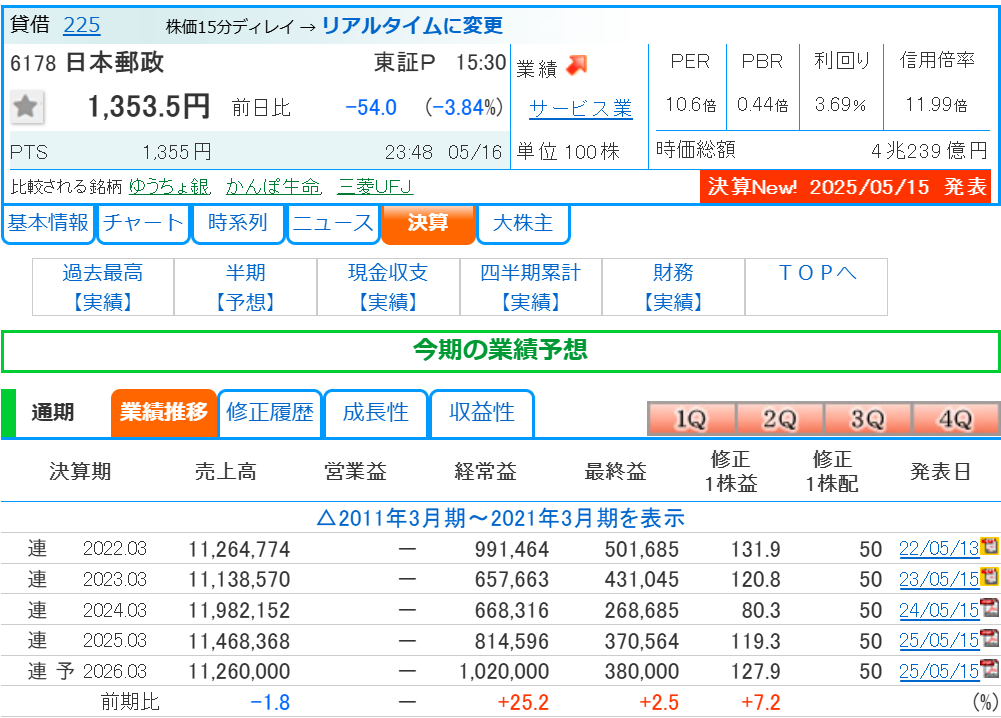Screen dimensions: 1001x718
Task: Open the 25/05/15 date link in 2025.03 row
Action: 939,640
